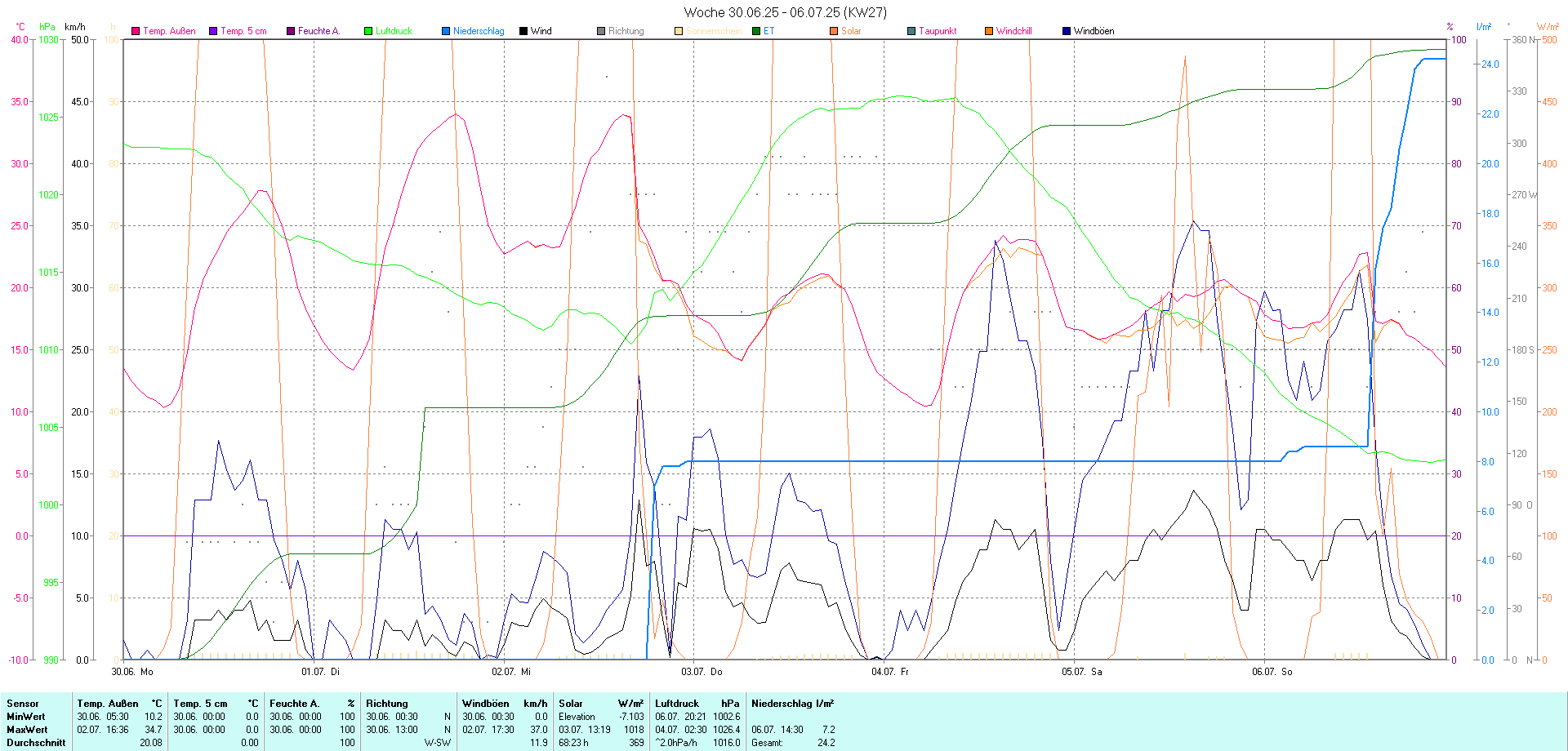
Task: Click the dark blue Windböen legend square
Action: pos(1067,31)
